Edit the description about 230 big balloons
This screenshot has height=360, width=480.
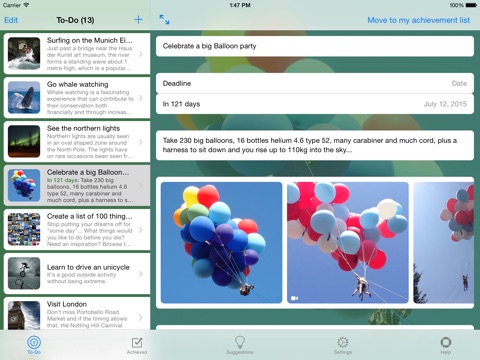click(x=315, y=145)
